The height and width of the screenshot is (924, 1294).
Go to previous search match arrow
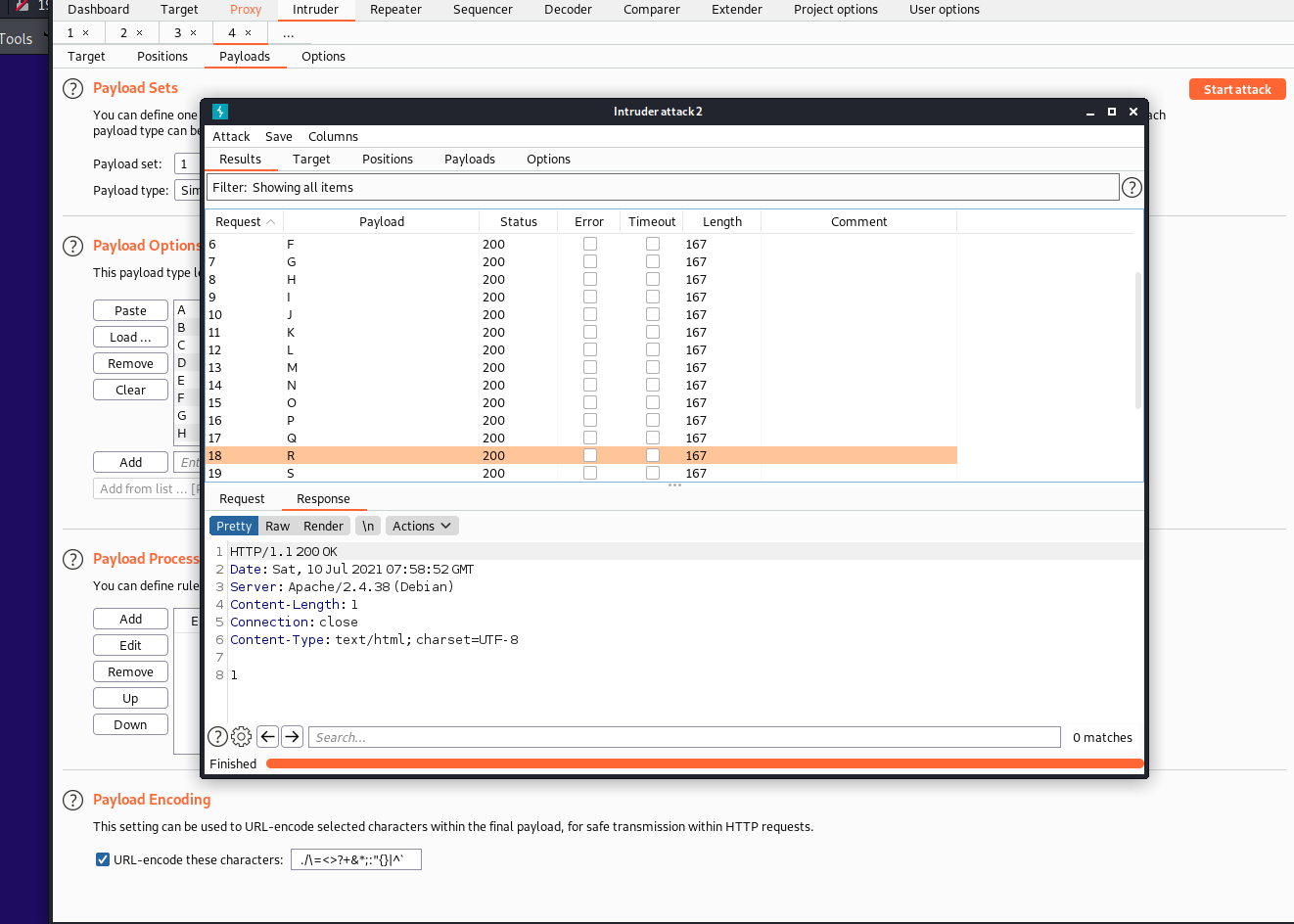pos(268,736)
